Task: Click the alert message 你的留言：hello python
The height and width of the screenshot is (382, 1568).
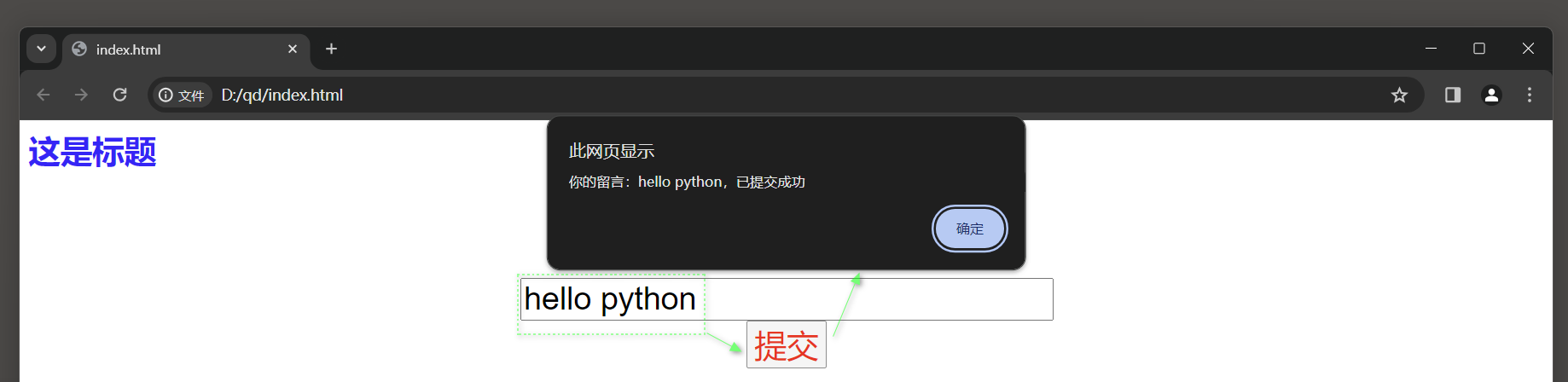Action: point(687,182)
